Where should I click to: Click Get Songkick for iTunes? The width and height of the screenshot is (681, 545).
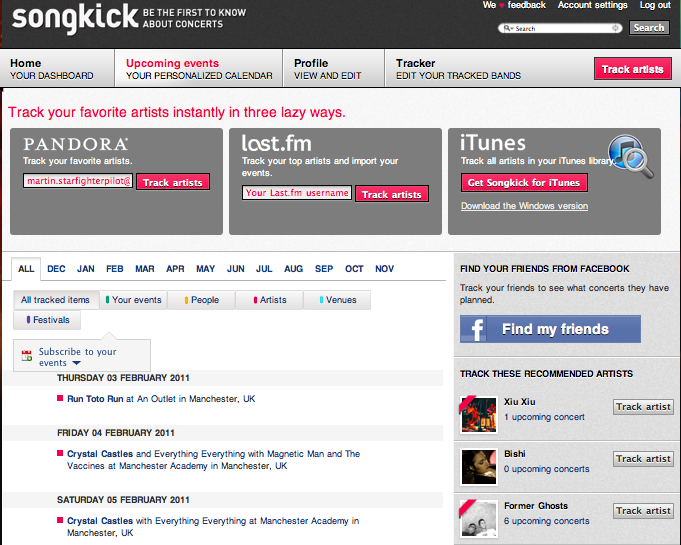pyautogui.click(x=524, y=182)
